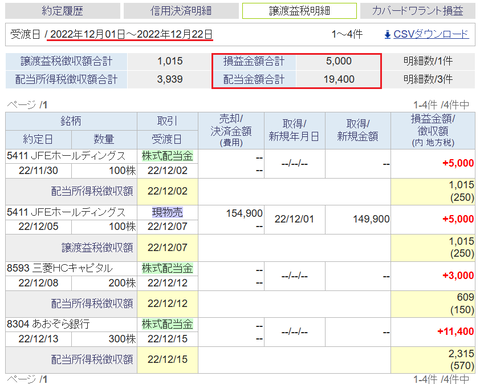This screenshot has height=384, width=480.
Task: Click the 2,315 (570) tax withheld cell
Action: click(x=433, y=360)
